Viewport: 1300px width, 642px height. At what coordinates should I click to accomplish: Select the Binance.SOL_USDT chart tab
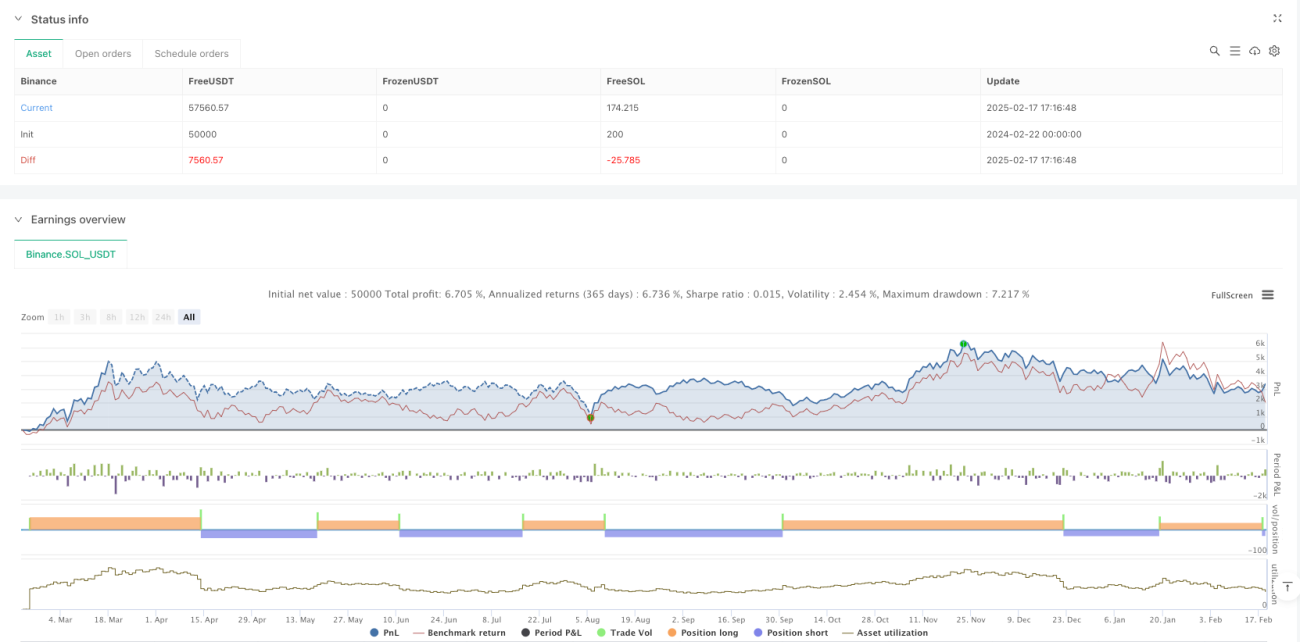(71, 254)
